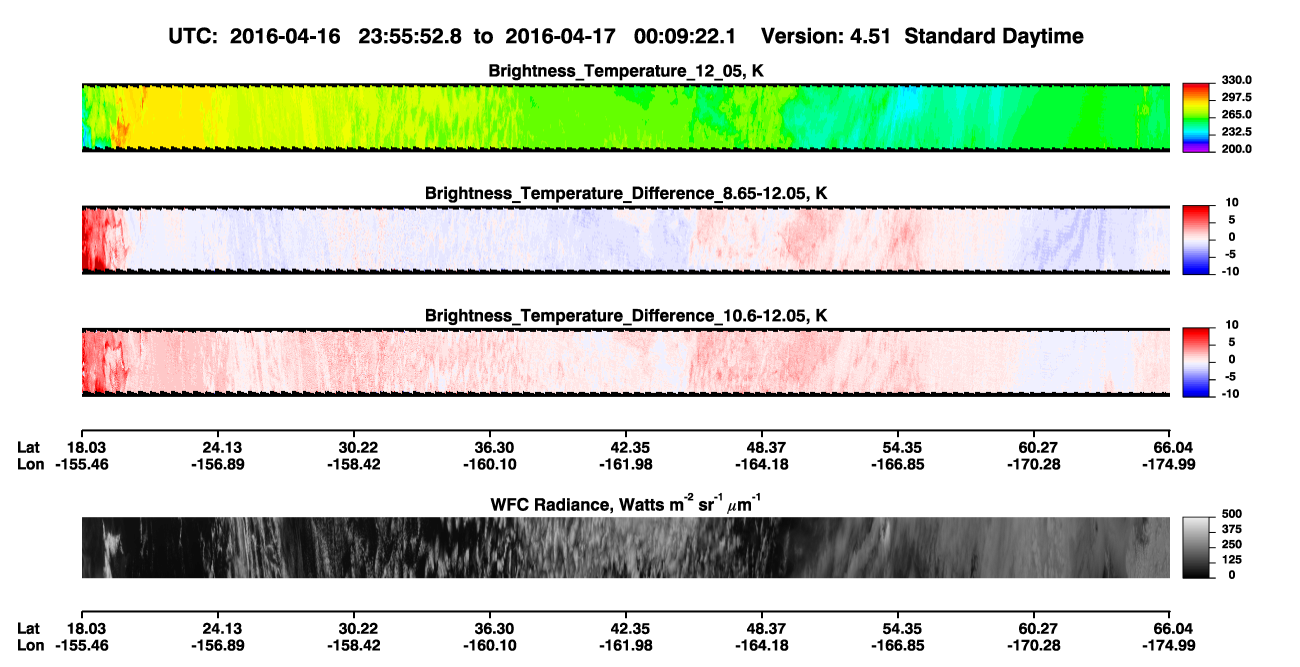Click Lon label beneath the WFC Radiance panel
This screenshot has width=1300, height=667.
pyautogui.click(x=31, y=645)
